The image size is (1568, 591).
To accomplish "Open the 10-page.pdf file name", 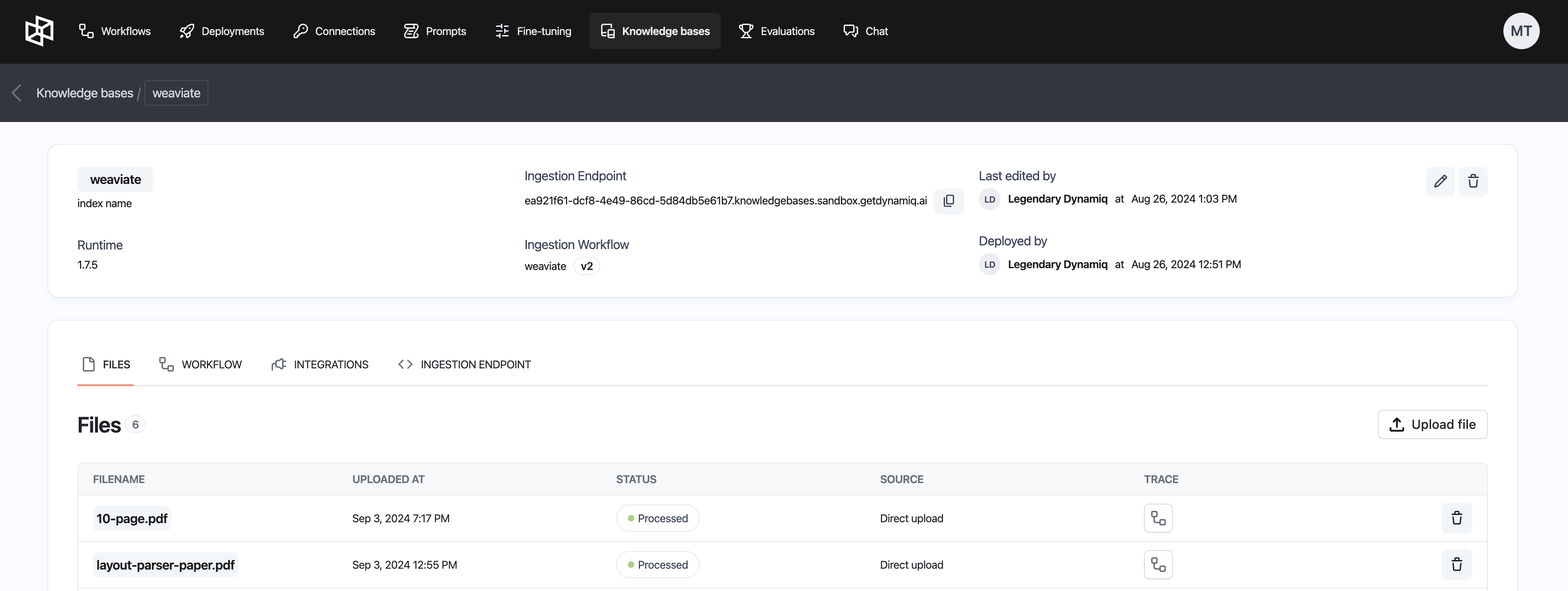I will coord(132,519).
